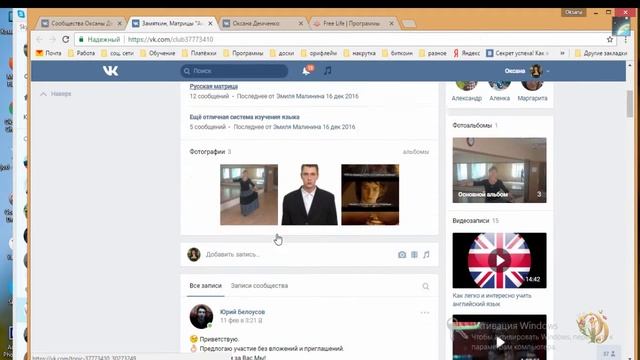This screenshot has width=640, height=360.
Task: Open topic Ещё отличная система изучения языка
Action: click(x=244, y=117)
